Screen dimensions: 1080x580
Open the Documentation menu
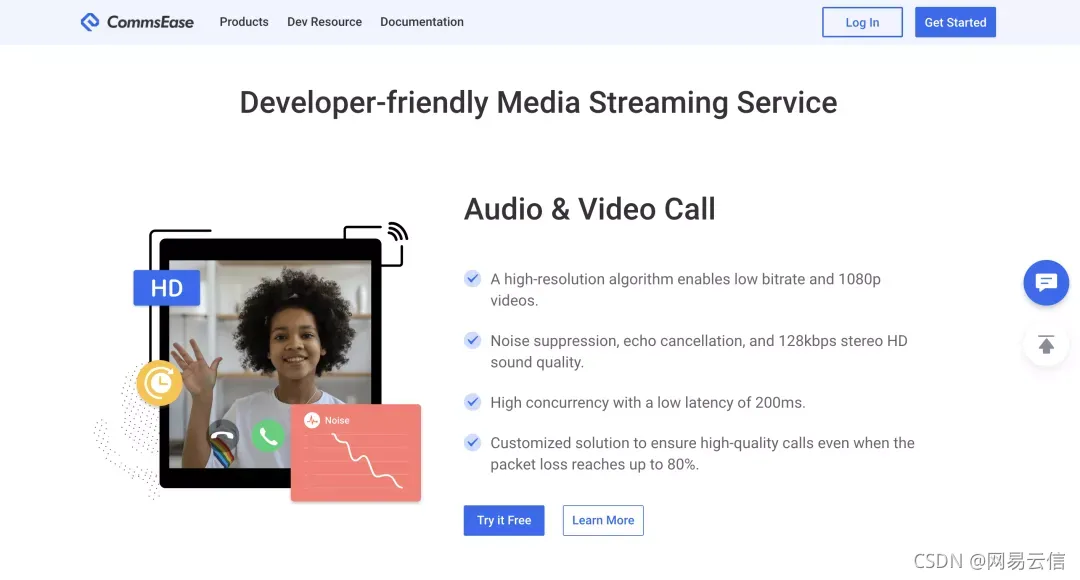pyautogui.click(x=422, y=22)
